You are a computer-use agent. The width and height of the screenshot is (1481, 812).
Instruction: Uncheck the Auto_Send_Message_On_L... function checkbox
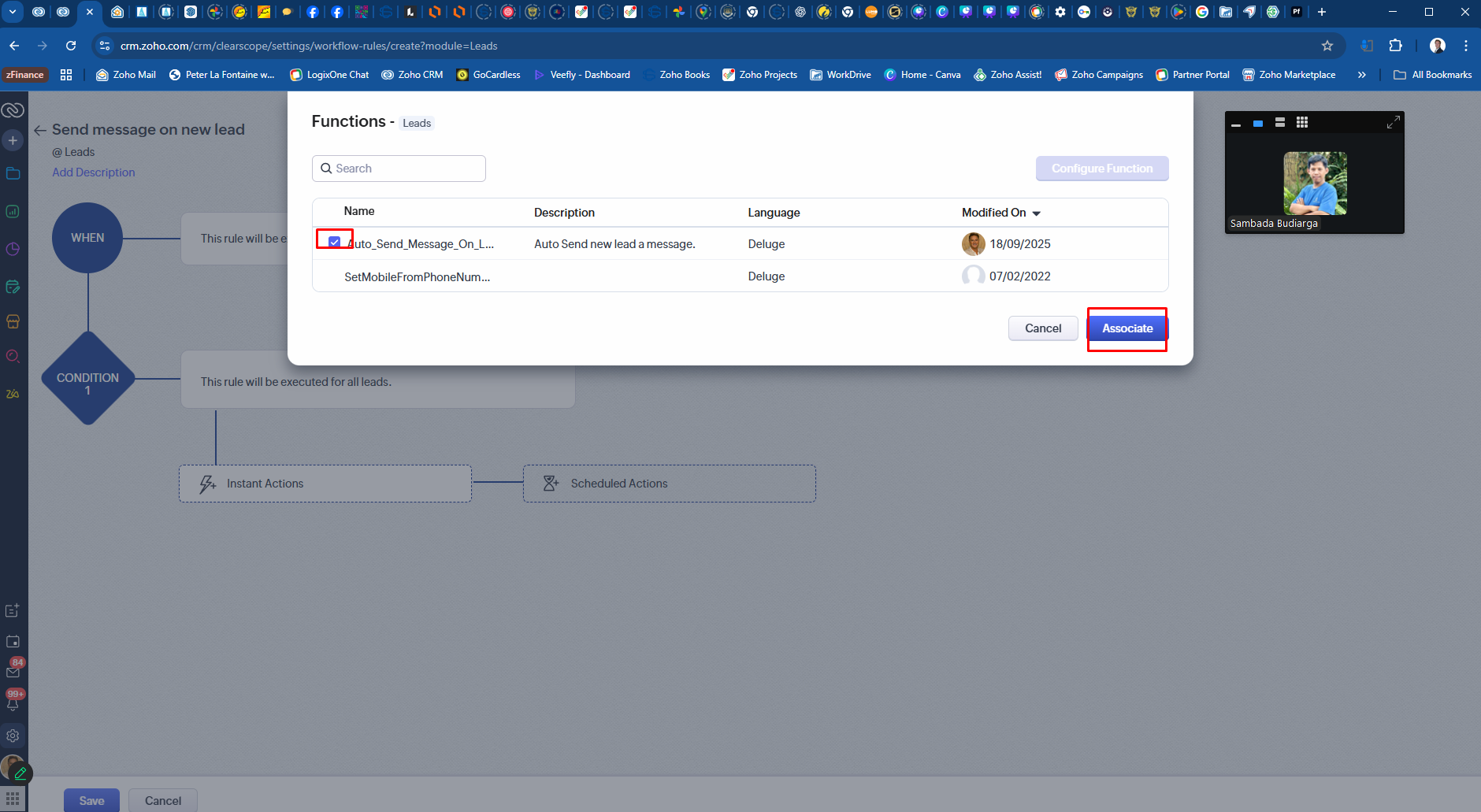click(x=335, y=242)
